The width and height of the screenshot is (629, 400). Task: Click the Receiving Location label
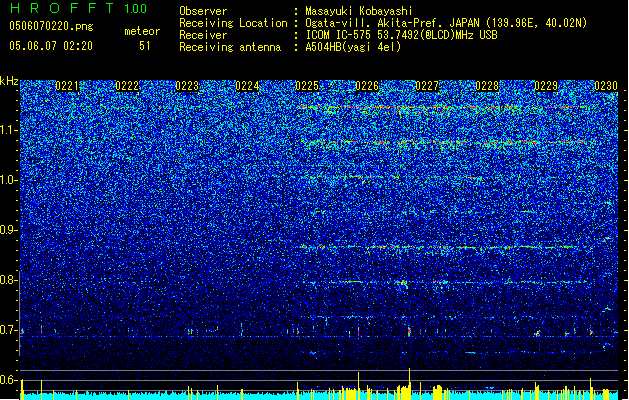(x=233, y=23)
